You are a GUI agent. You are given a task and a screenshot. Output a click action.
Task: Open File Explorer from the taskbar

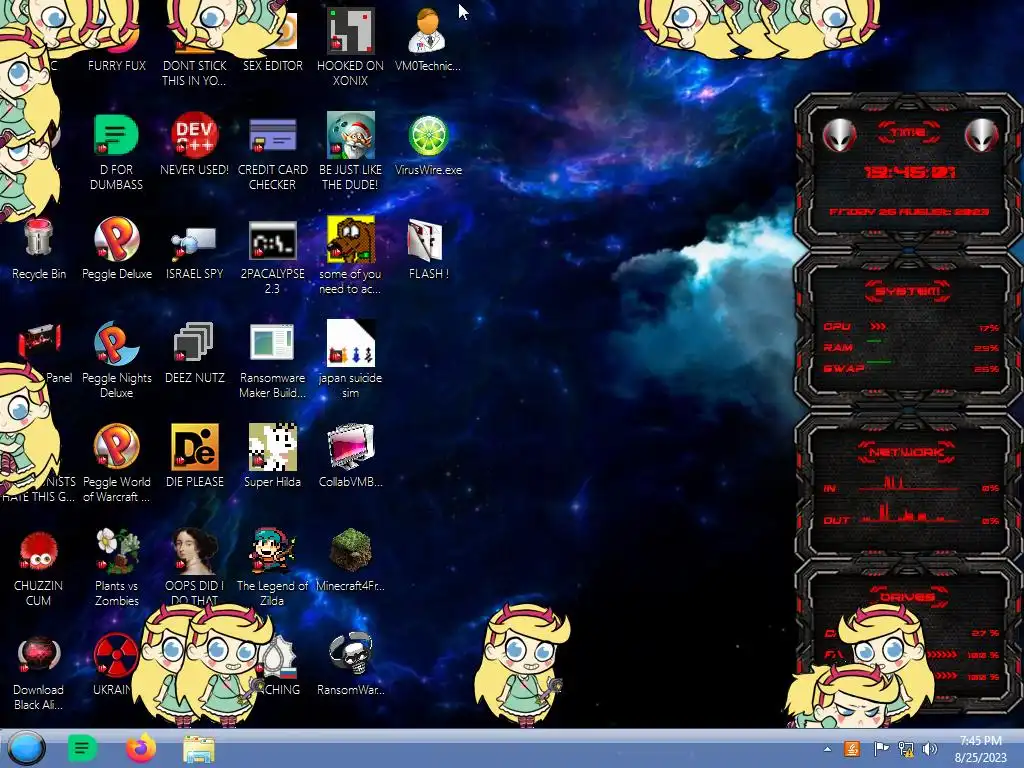(199, 749)
